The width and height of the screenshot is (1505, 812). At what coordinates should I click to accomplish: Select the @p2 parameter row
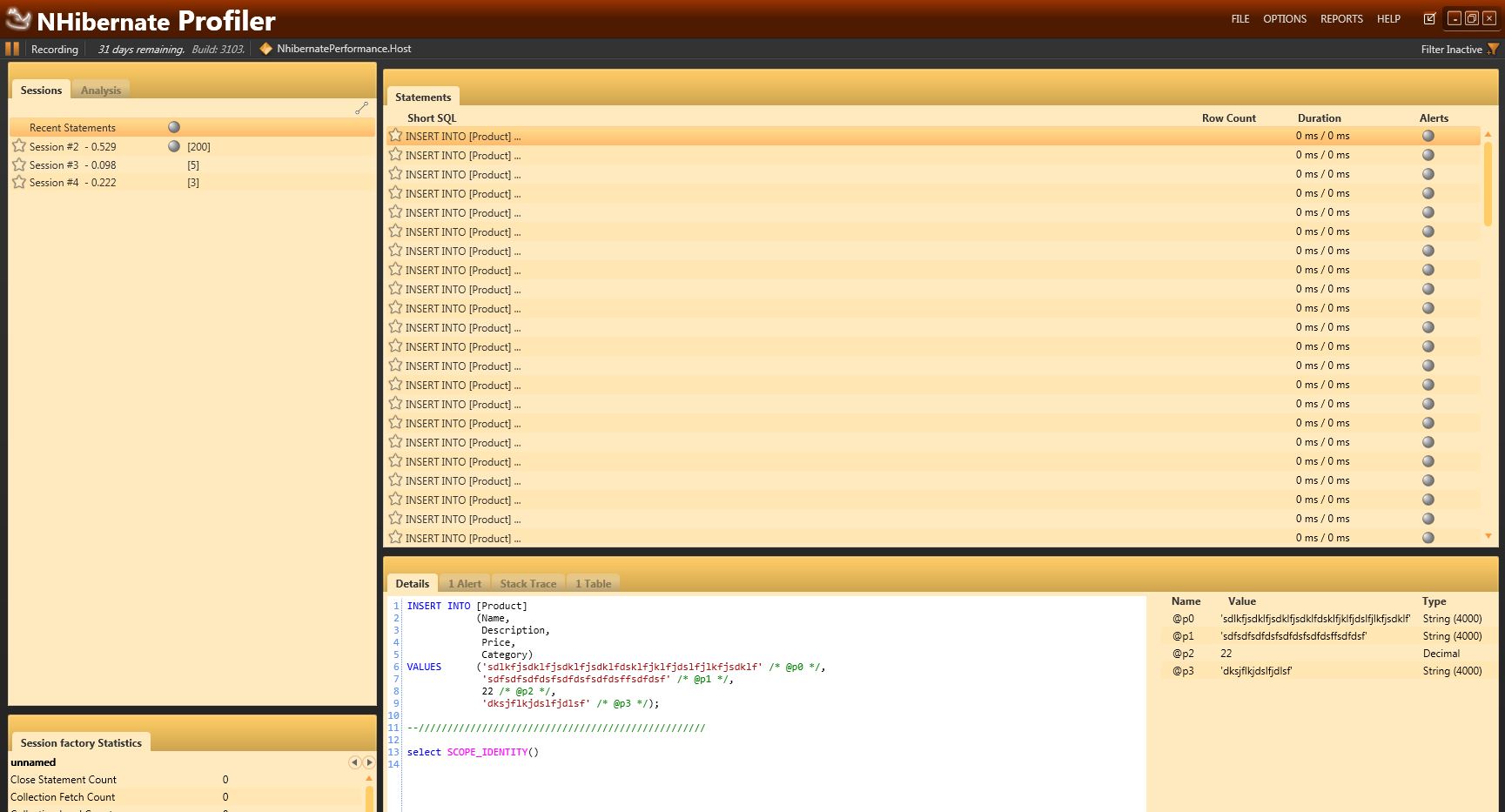1329,654
